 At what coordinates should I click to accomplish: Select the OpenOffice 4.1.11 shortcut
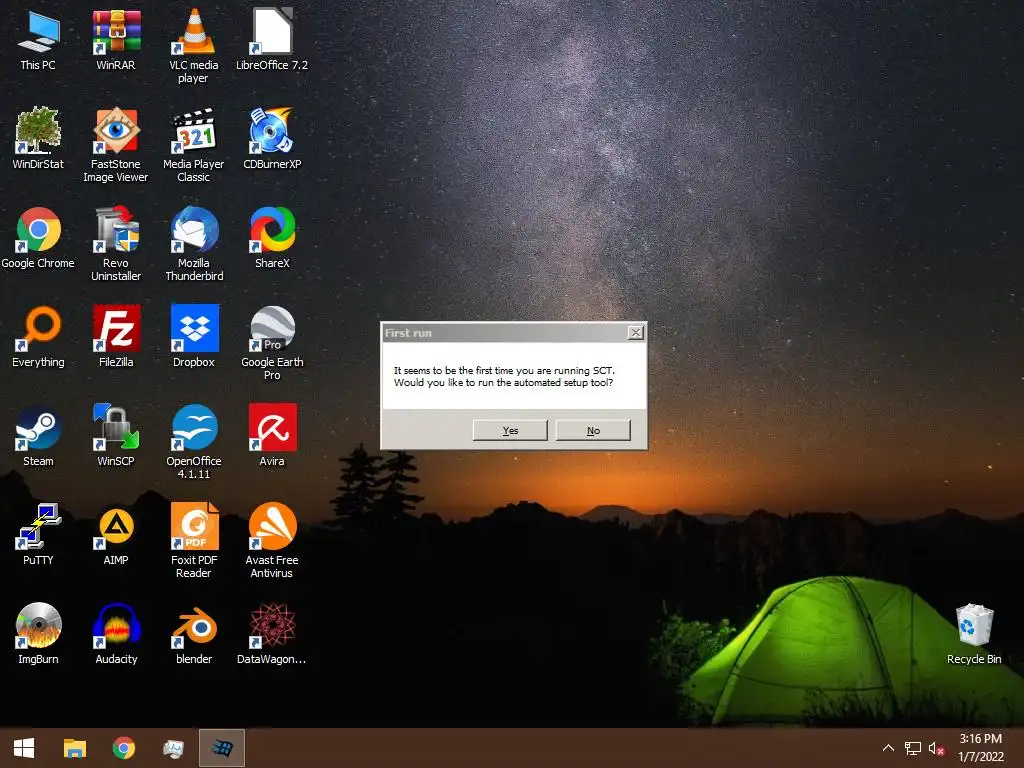(194, 443)
